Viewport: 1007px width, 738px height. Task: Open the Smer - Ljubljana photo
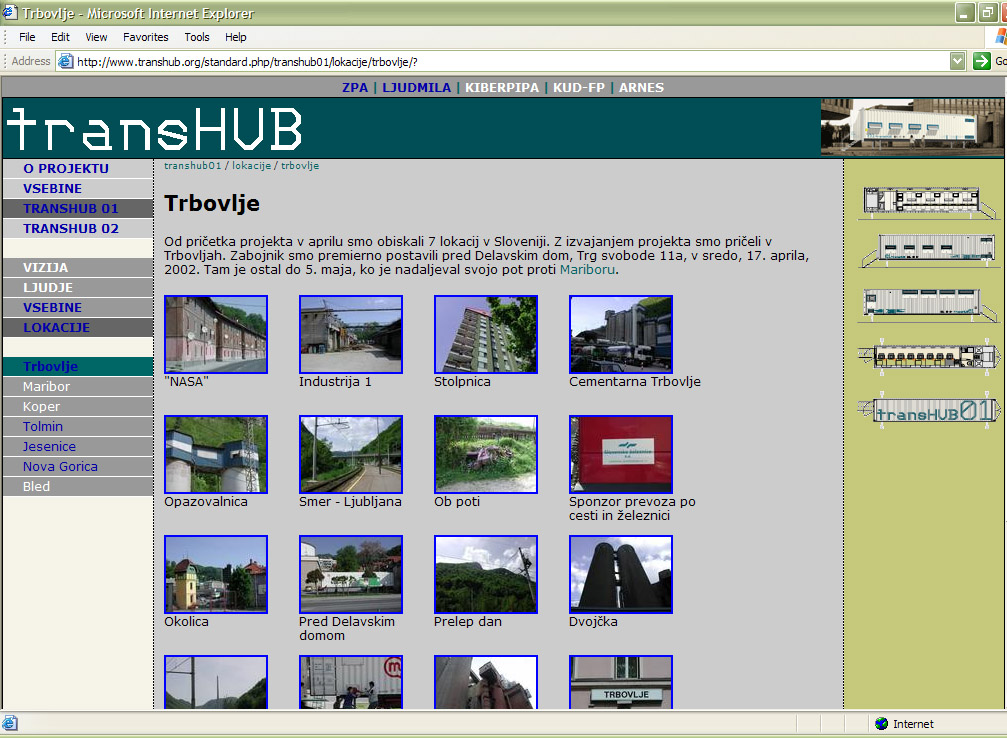point(351,454)
